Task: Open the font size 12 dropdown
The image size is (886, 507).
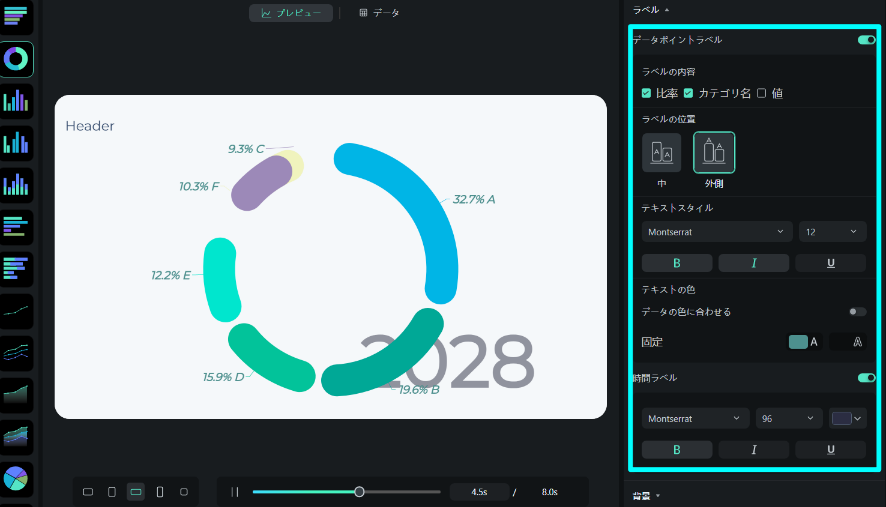Action: (832, 232)
